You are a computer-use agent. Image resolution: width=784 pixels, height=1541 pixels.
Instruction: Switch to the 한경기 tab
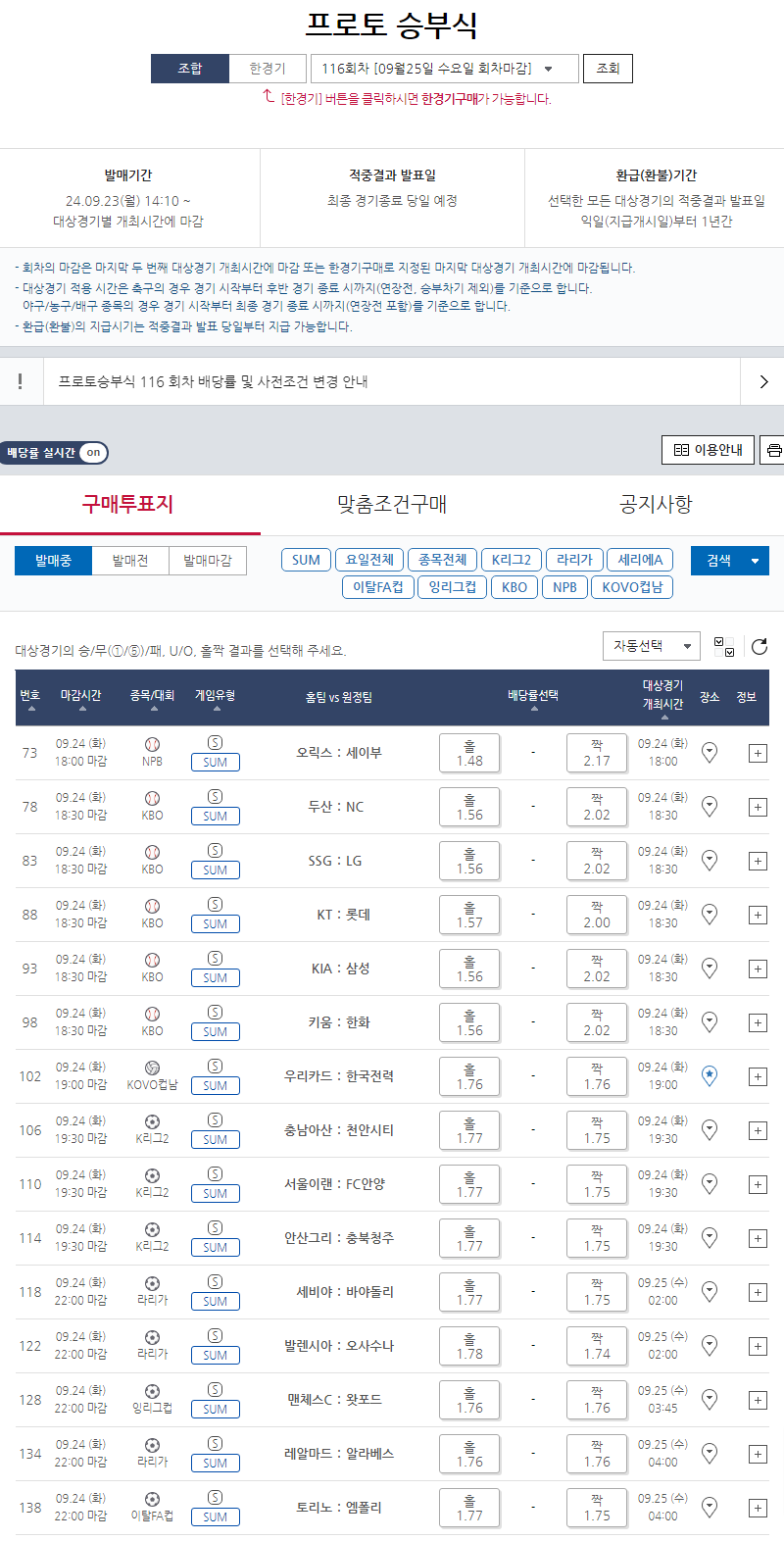[x=268, y=69]
